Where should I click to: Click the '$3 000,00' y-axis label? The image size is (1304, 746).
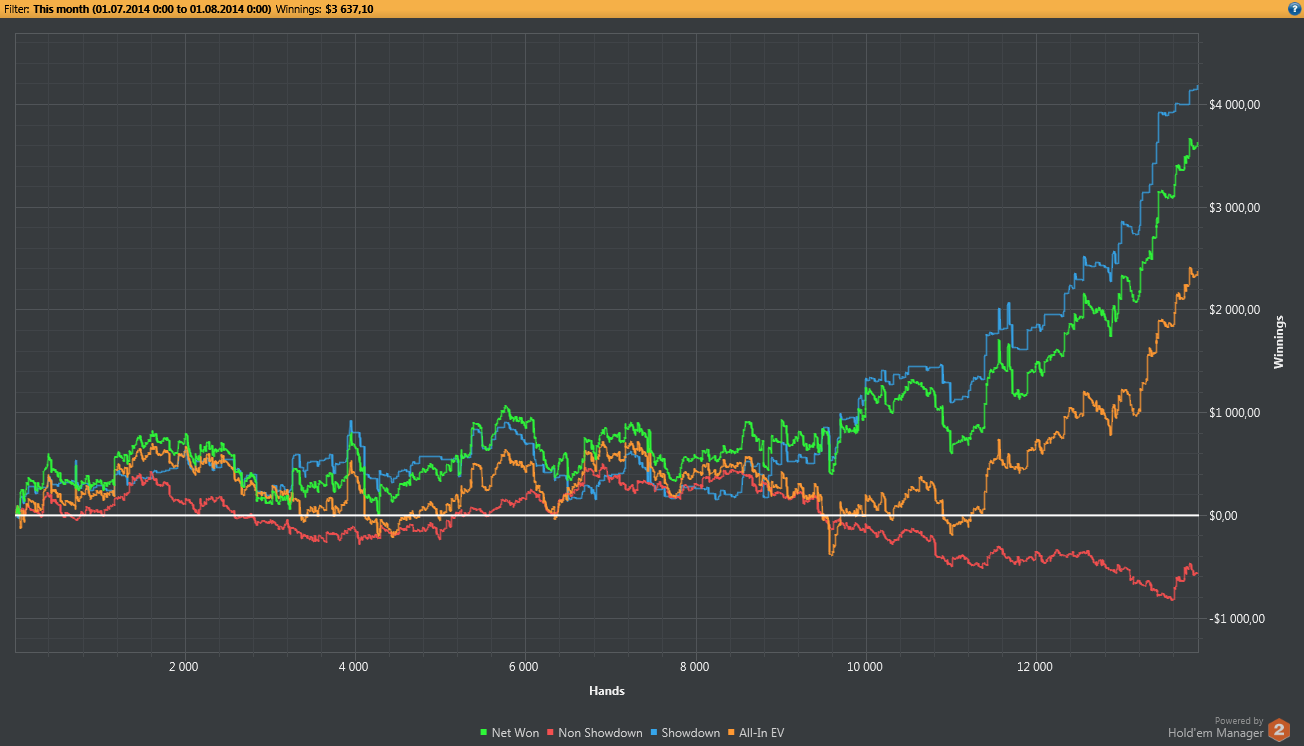(1235, 208)
